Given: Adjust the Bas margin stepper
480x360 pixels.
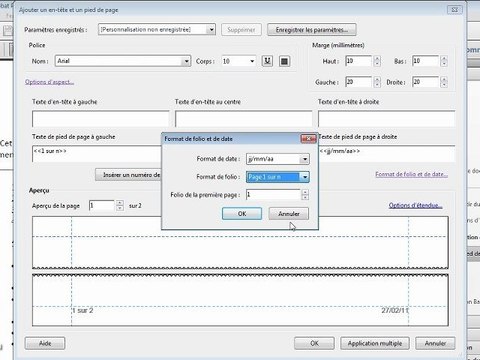Looking at the screenshot, I should (x=444, y=61).
